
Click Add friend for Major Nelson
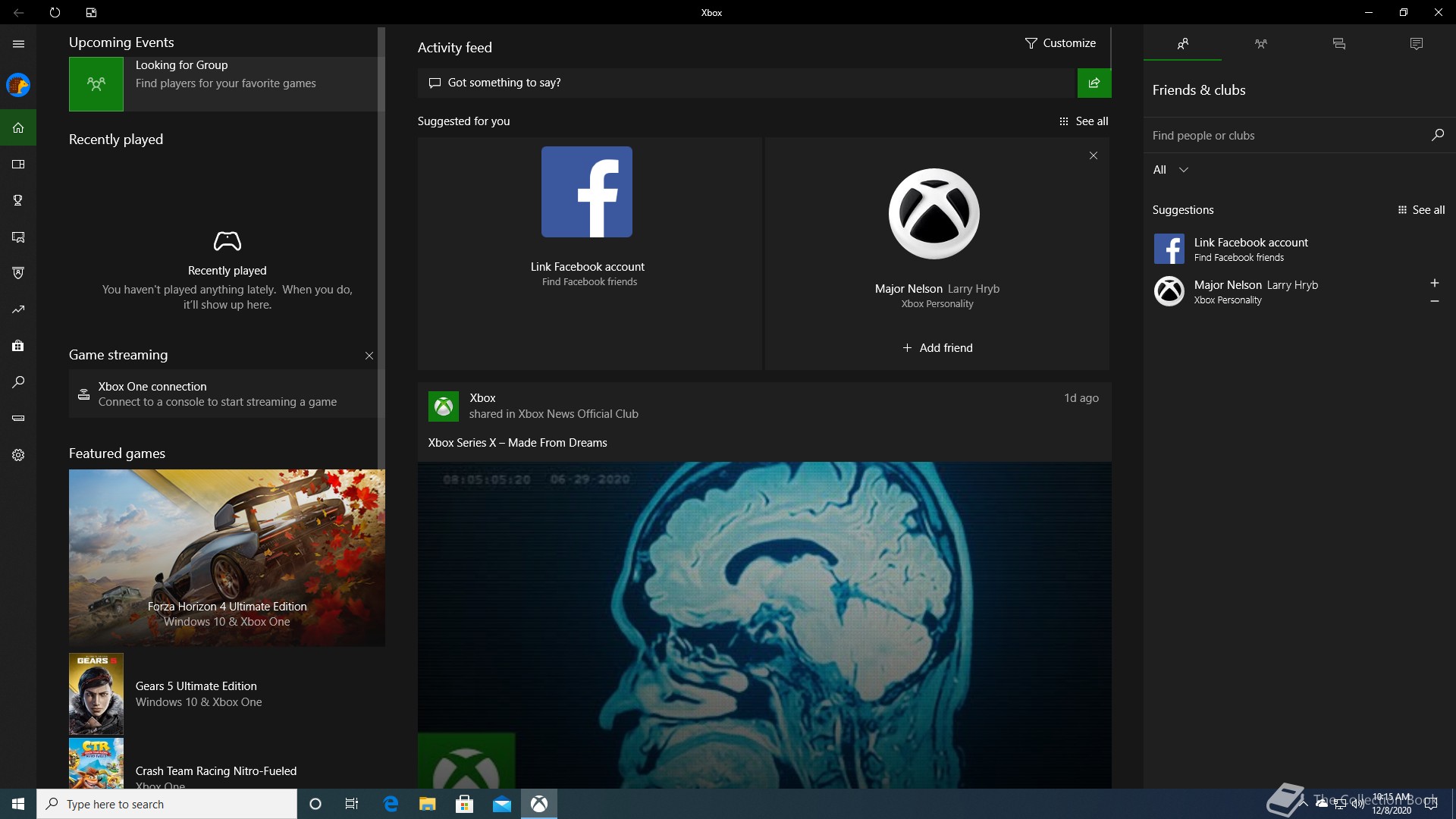(937, 348)
